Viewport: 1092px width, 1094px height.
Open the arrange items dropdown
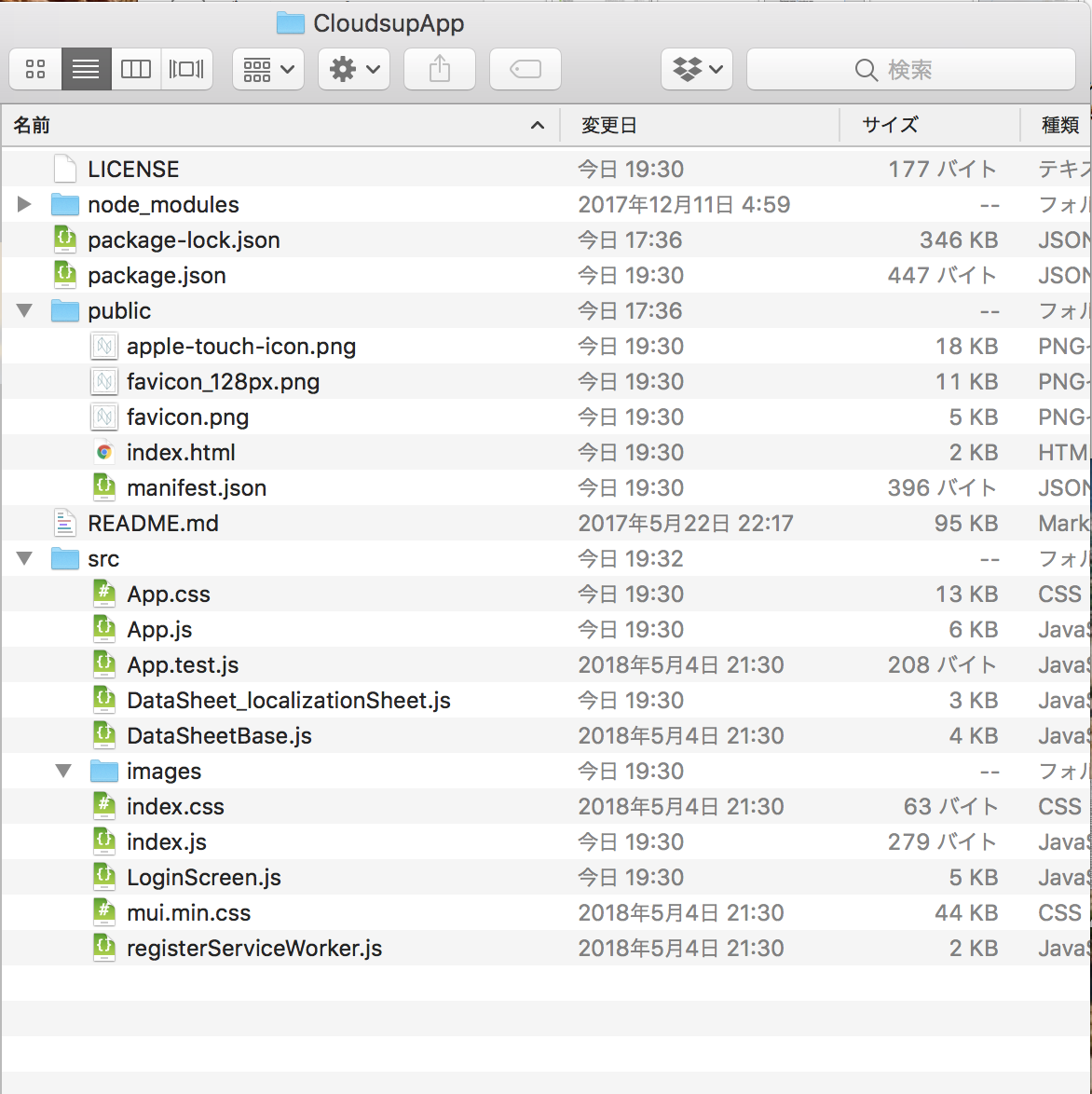point(268,69)
